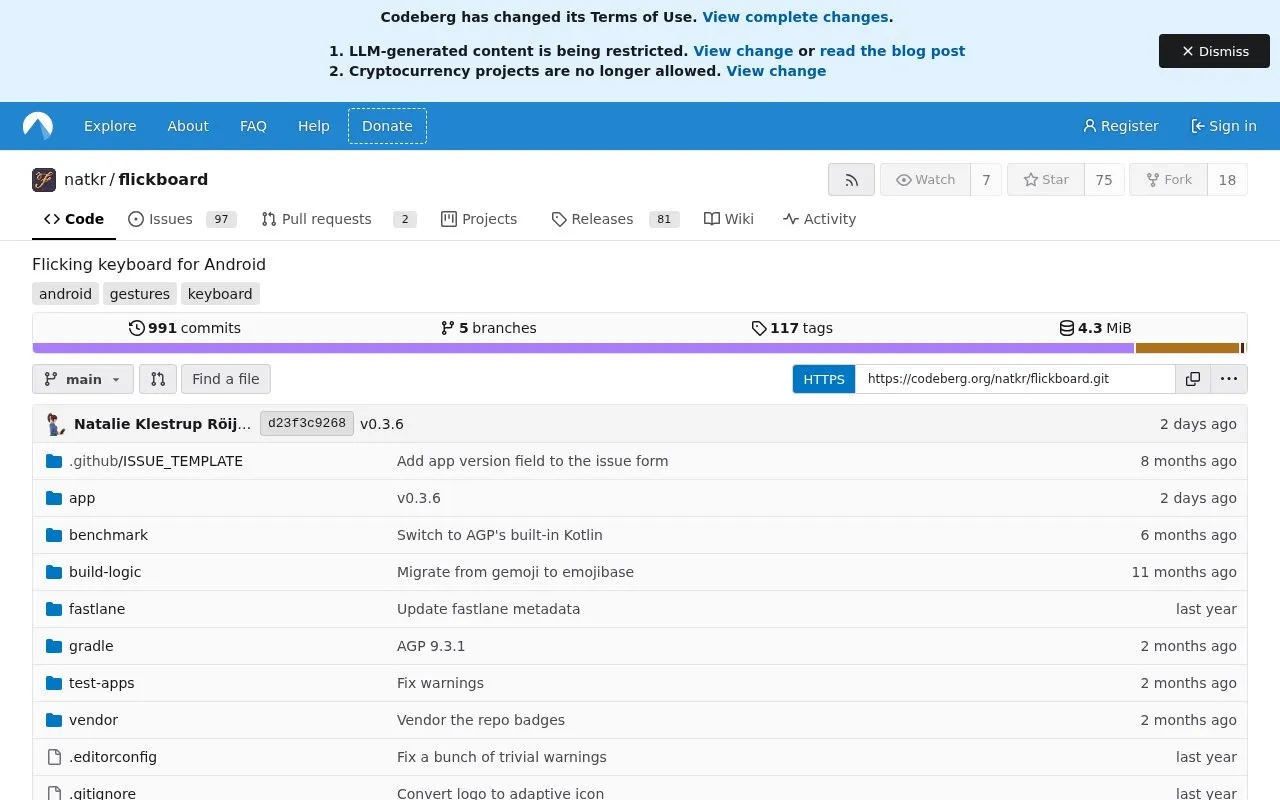Screen dimensions: 1280x800
Task: Open the Issues tab
Action: 181,219
